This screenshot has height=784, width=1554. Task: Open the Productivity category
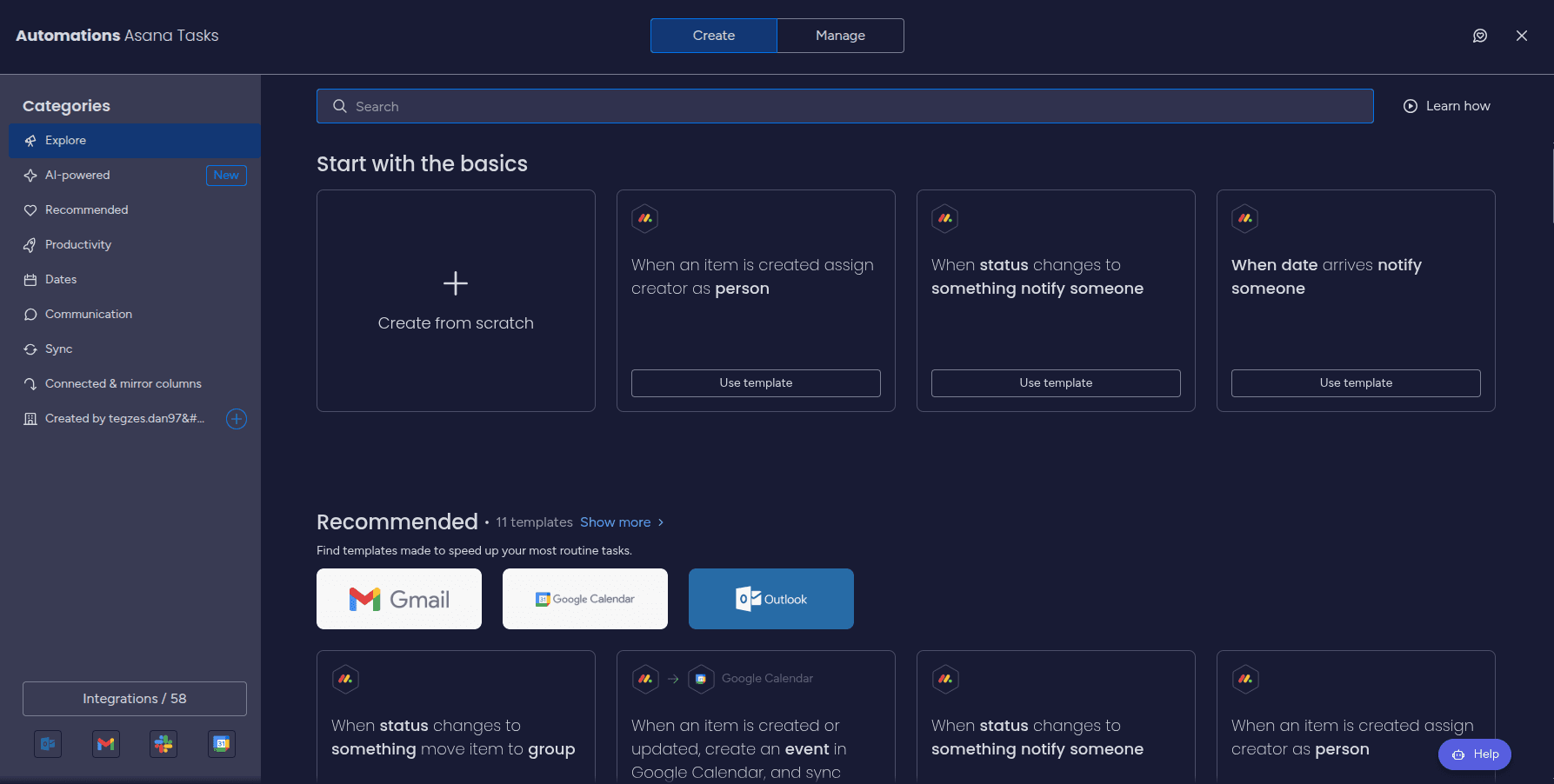coord(77,244)
